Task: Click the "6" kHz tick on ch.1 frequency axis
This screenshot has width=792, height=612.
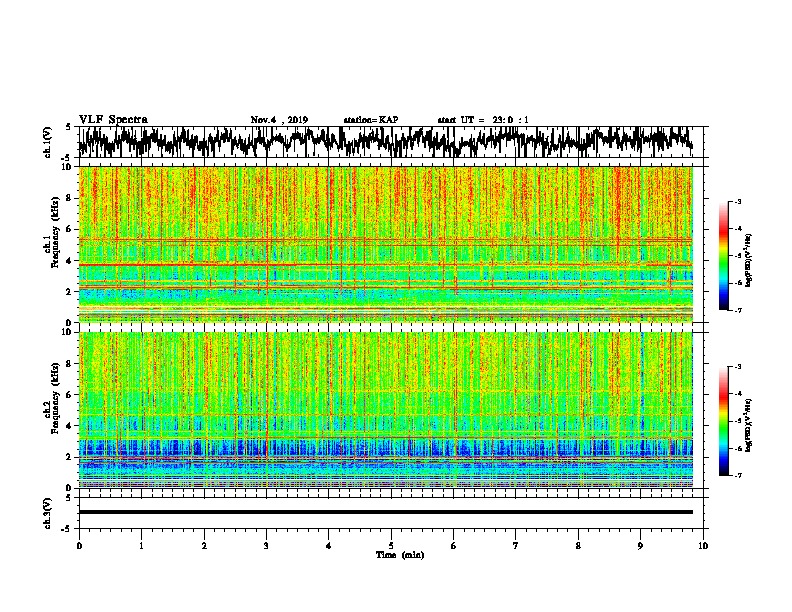Action: [69, 229]
